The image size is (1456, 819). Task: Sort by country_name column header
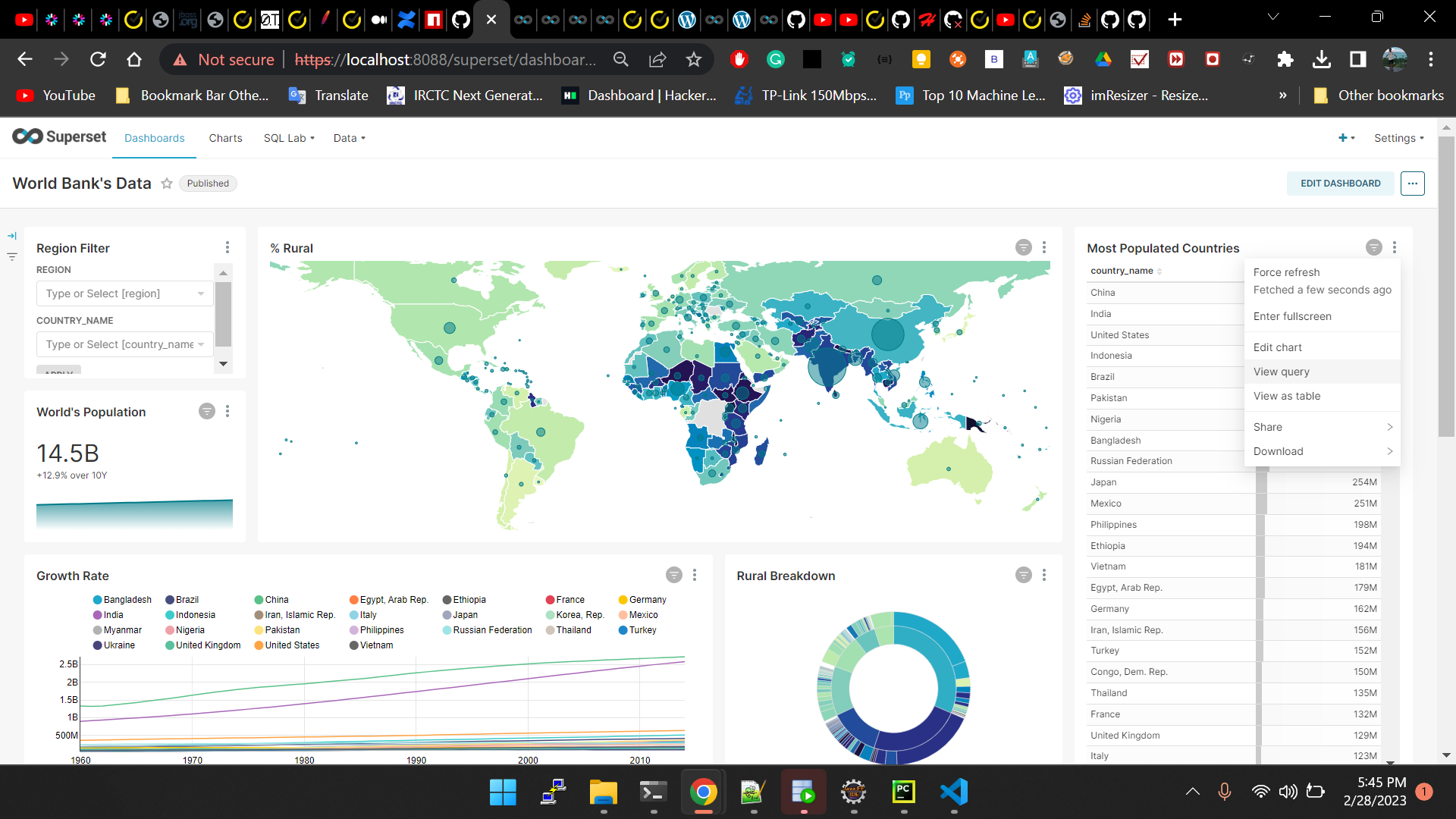[x=1125, y=271]
